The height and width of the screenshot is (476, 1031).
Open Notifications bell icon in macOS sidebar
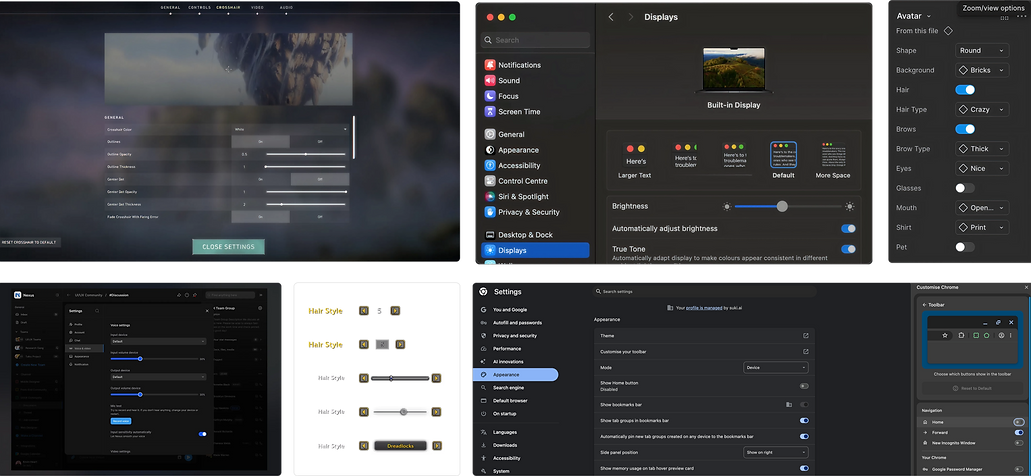pos(490,65)
